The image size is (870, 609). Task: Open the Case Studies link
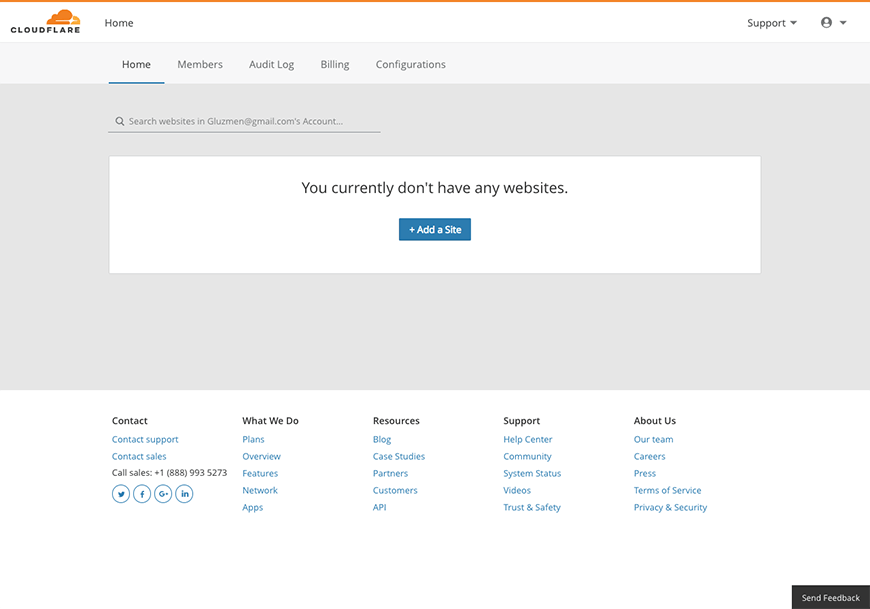399,456
